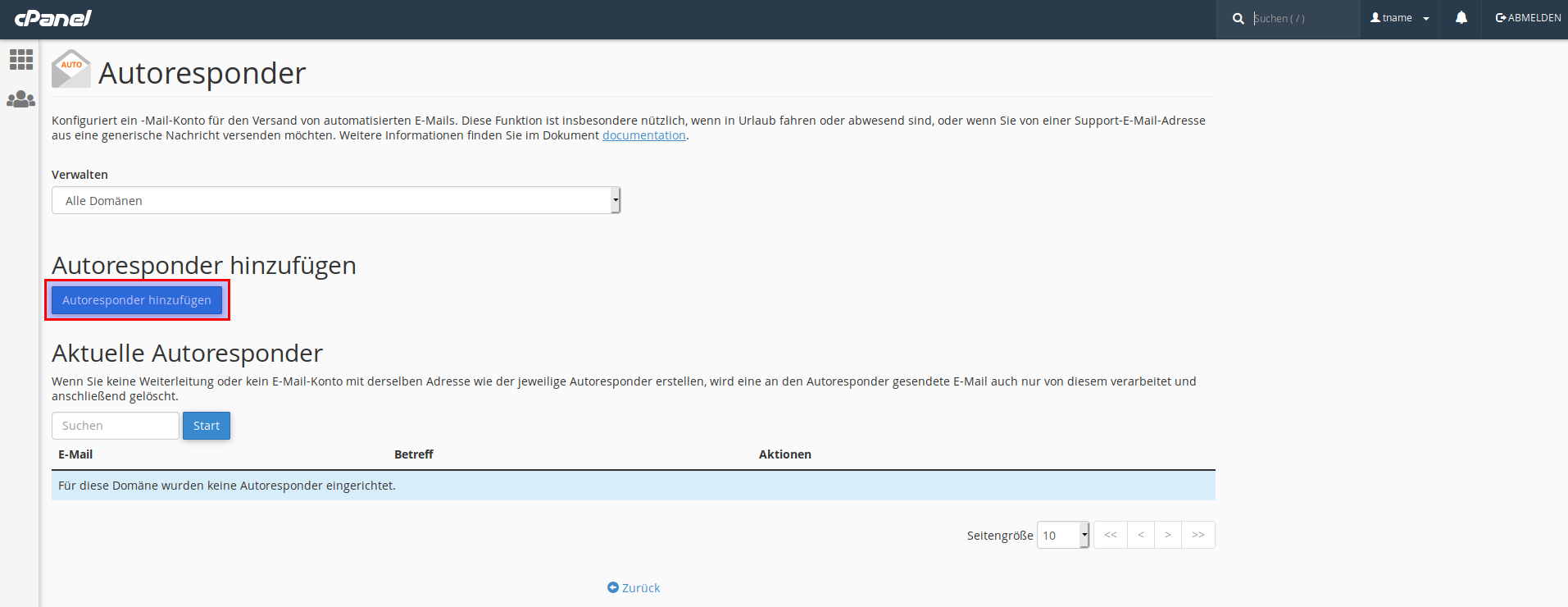Open the Seitengröße page size dropdown
The image size is (1568, 607).
point(1063,535)
